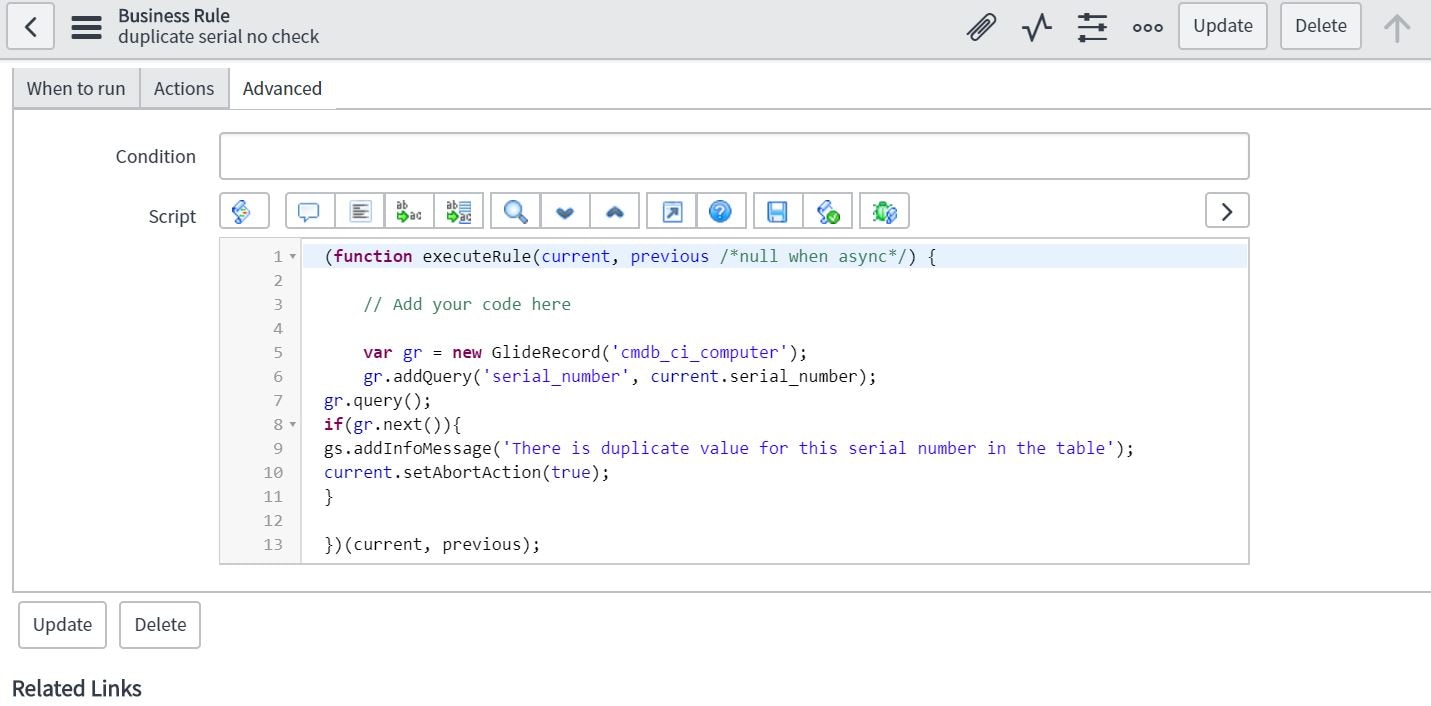The width and height of the screenshot is (1431, 706).
Task: Click the replace all icon
Action: [x=459, y=211]
